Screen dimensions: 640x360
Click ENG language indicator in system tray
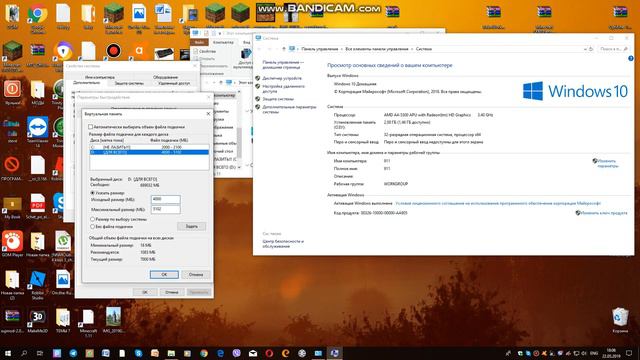595,353
